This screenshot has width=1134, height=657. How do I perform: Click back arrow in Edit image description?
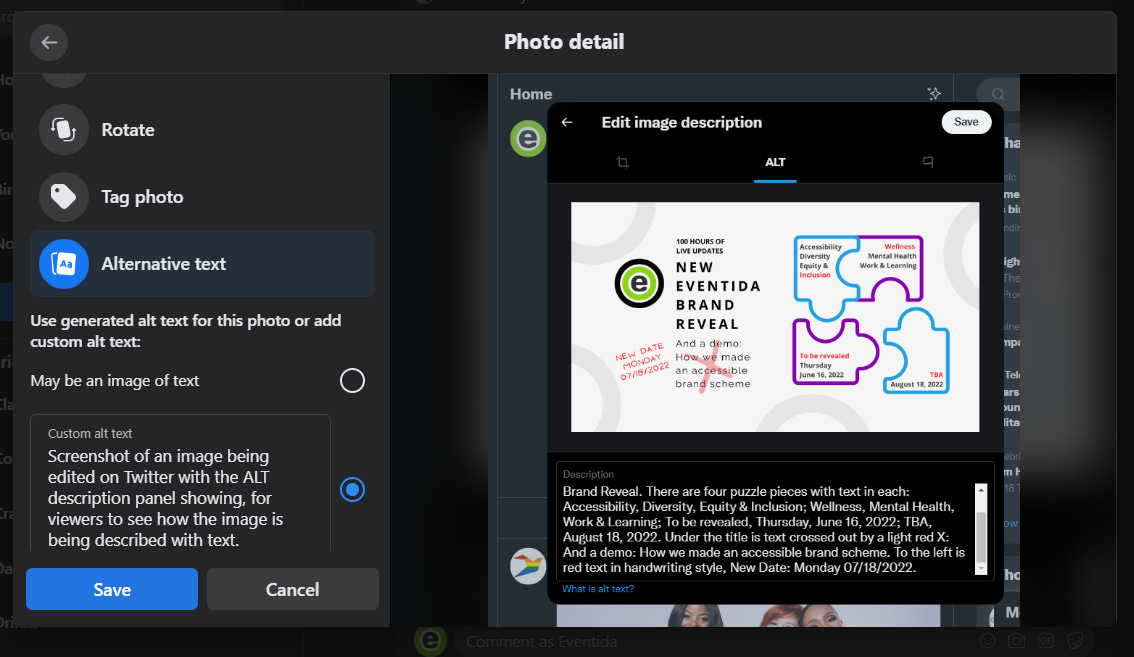tap(567, 122)
